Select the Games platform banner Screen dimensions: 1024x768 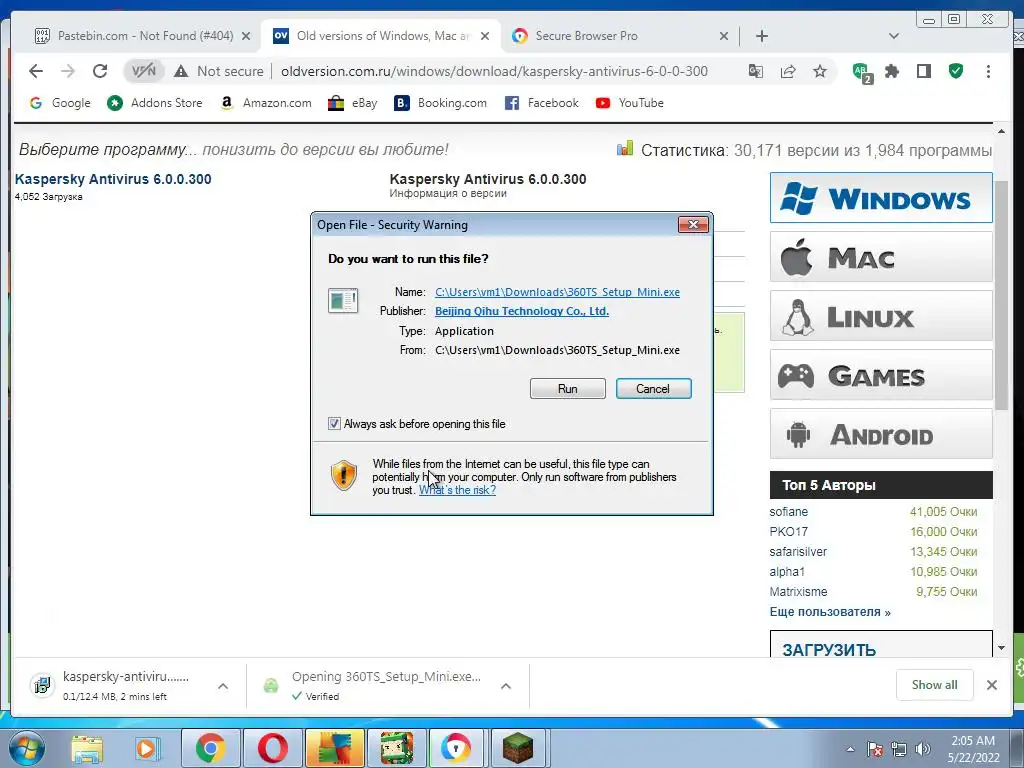tap(881, 376)
